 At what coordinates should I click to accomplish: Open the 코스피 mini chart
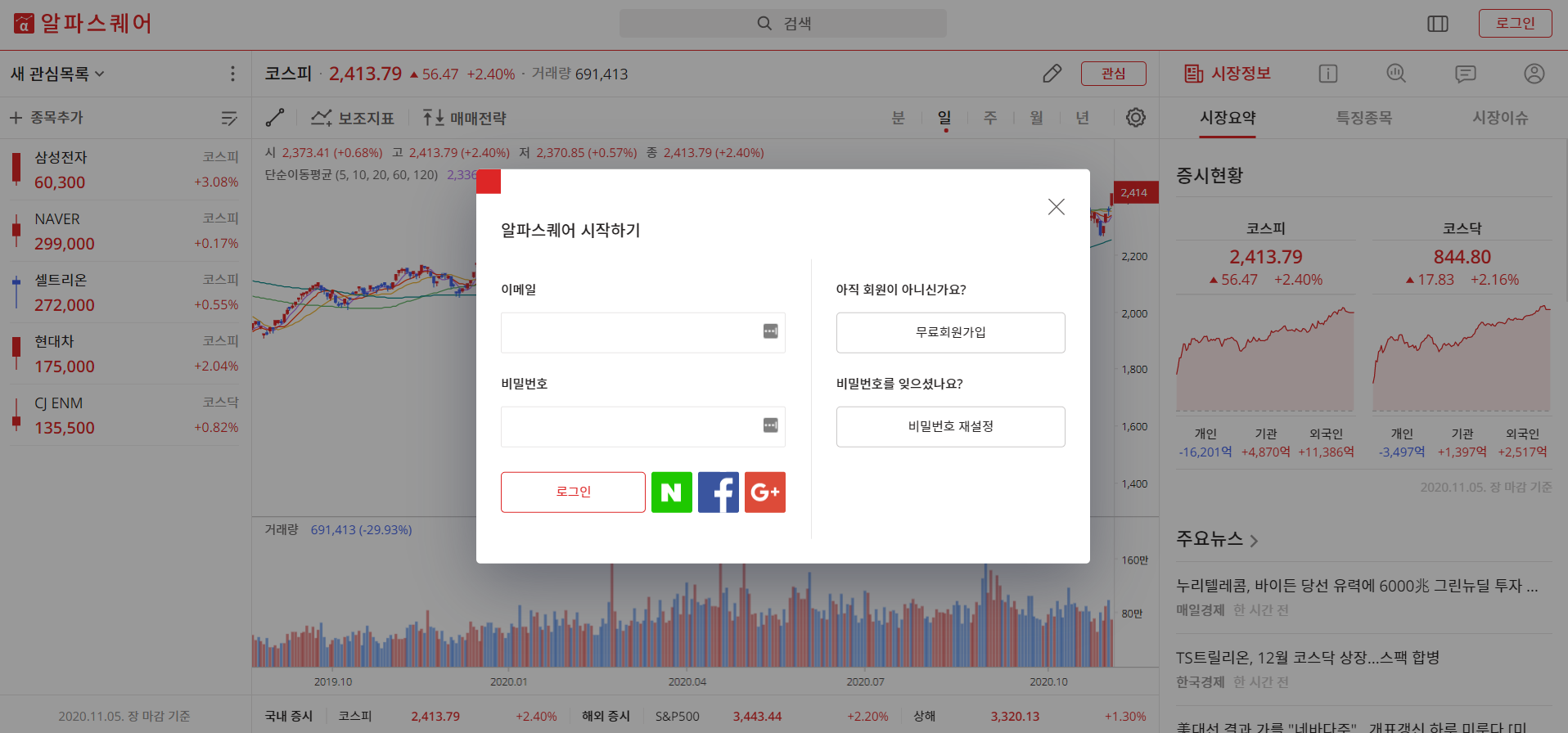pyautogui.click(x=1265, y=359)
